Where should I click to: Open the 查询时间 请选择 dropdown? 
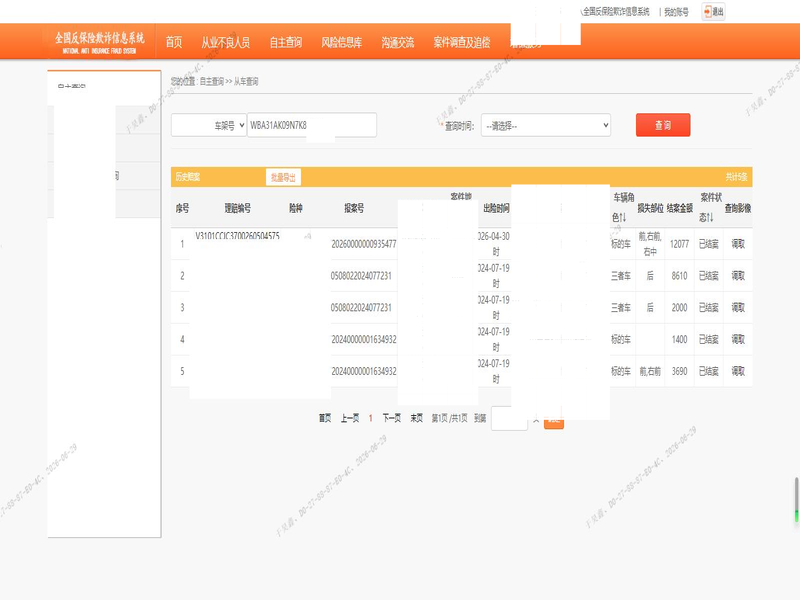click(546, 126)
